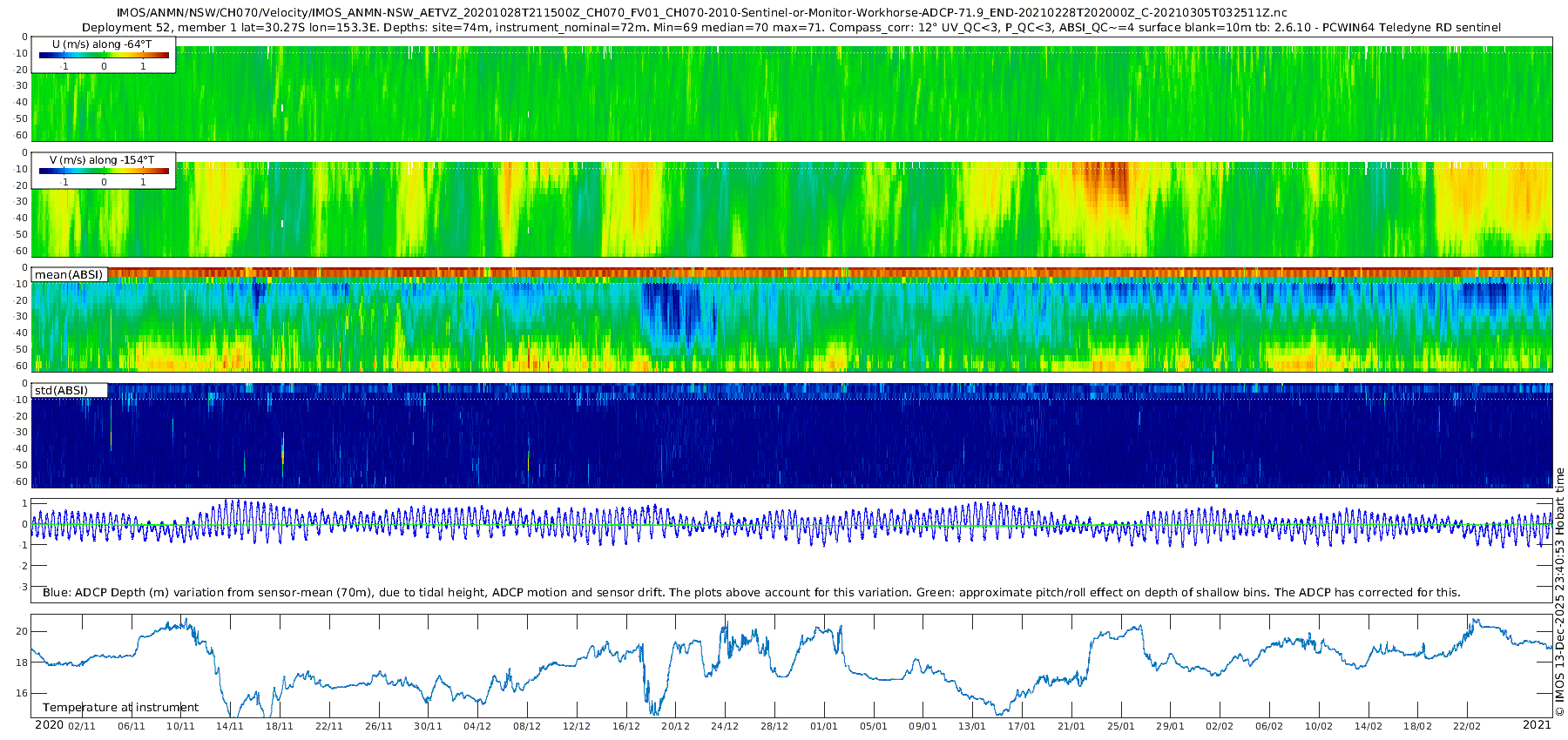Select the 14/11 date tick label
The height and width of the screenshot is (740, 1568).
tap(230, 726)
